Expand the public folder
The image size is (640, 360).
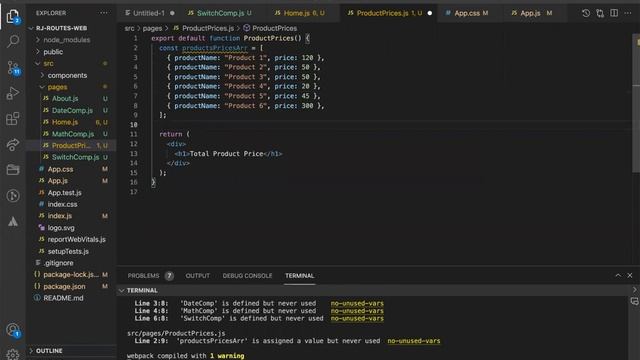tap(71, 52)
